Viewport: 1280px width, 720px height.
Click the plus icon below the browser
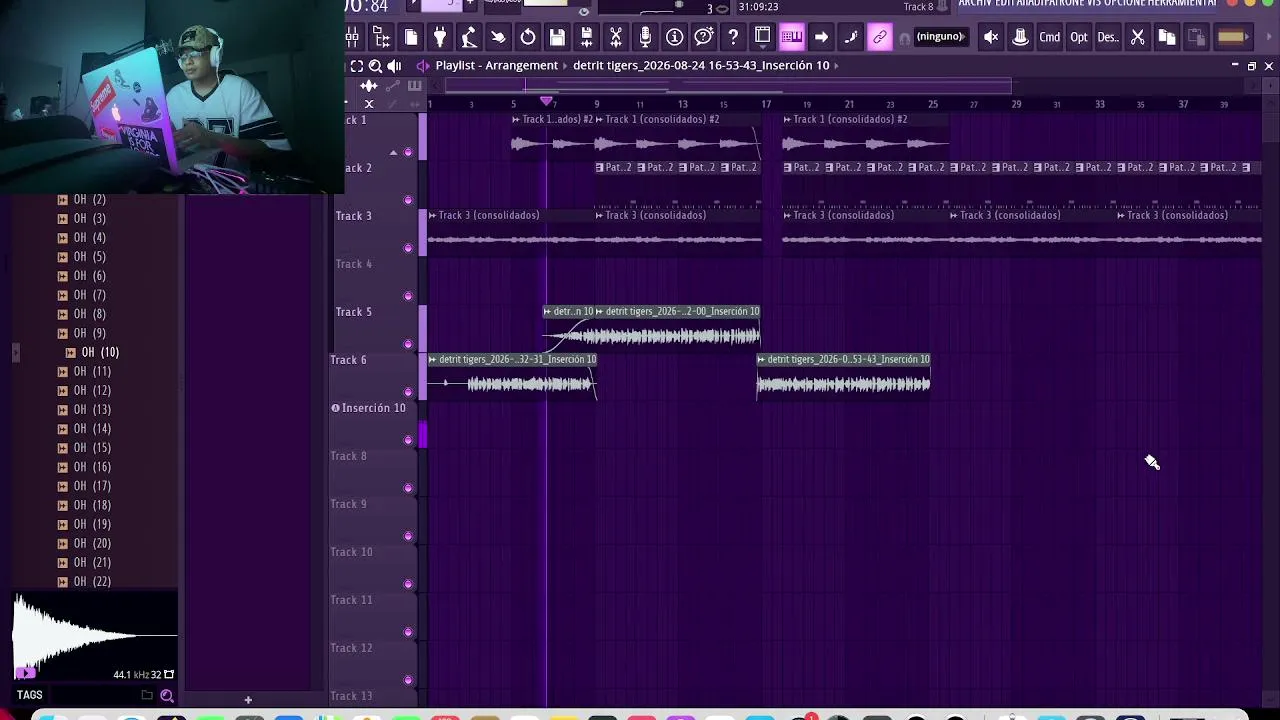[x=248, y=700]
